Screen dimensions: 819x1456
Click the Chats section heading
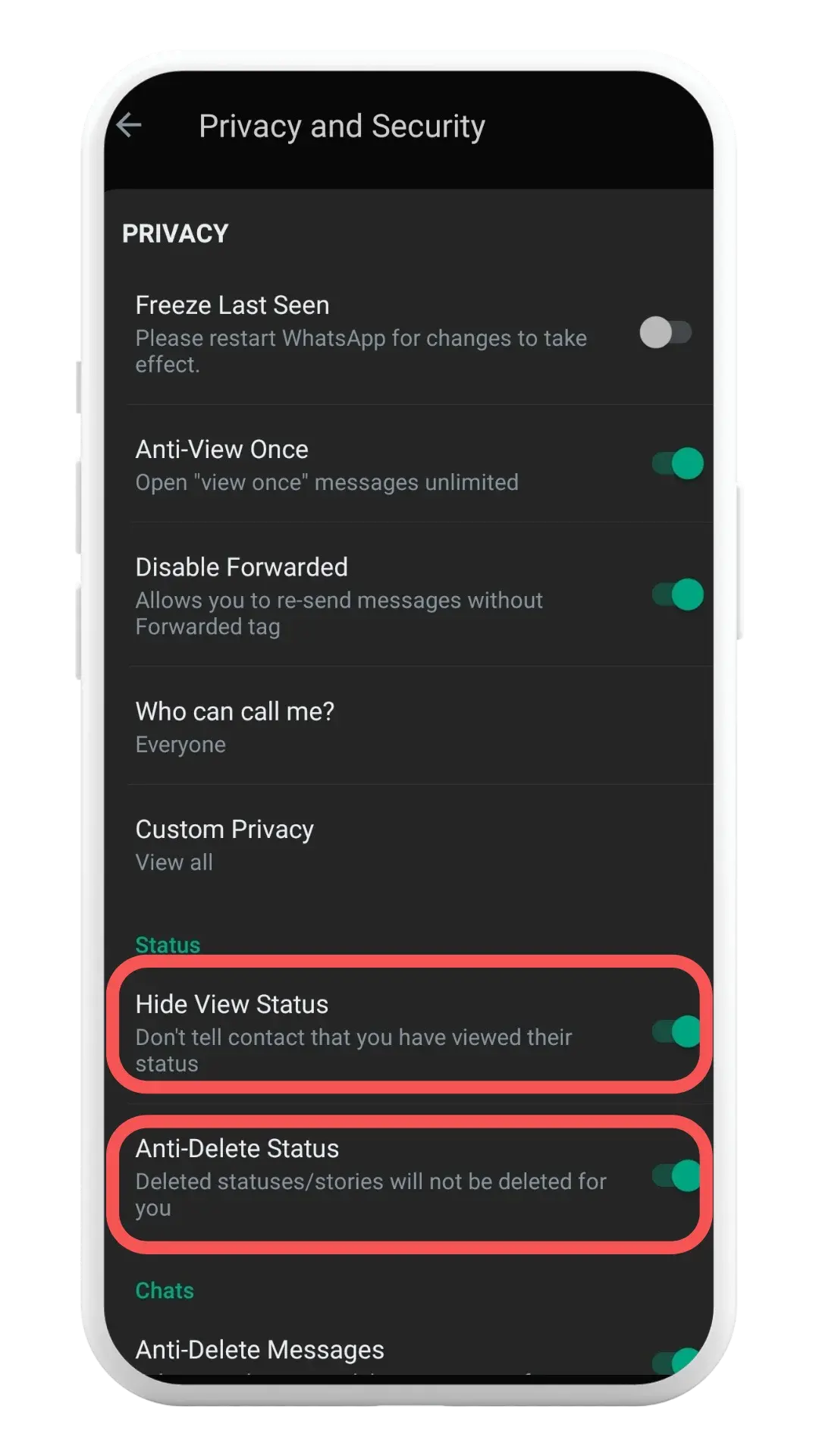(165, 1291)
